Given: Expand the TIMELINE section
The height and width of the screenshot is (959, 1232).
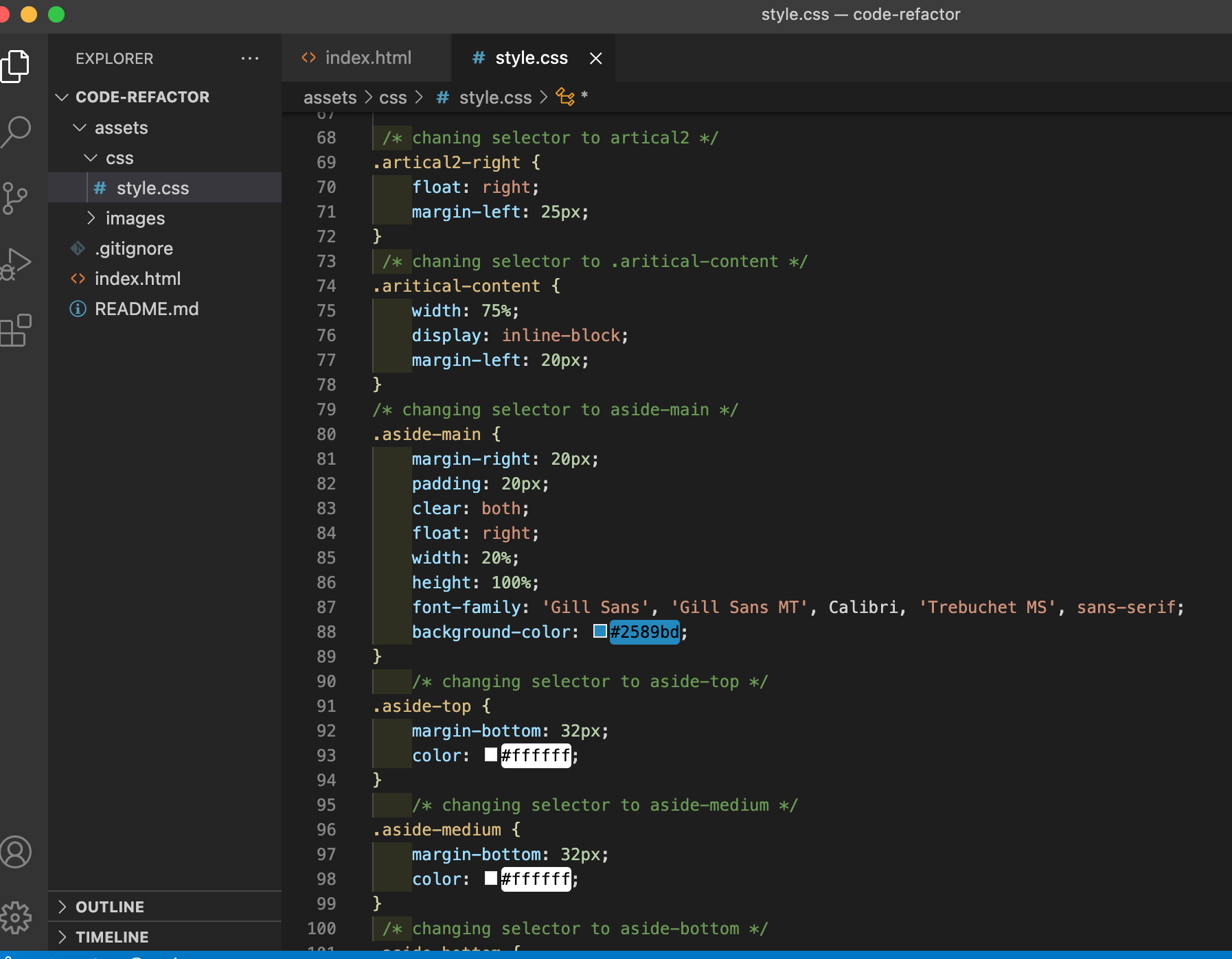Looking at the screenshot, I should click(x=111, y=937).
